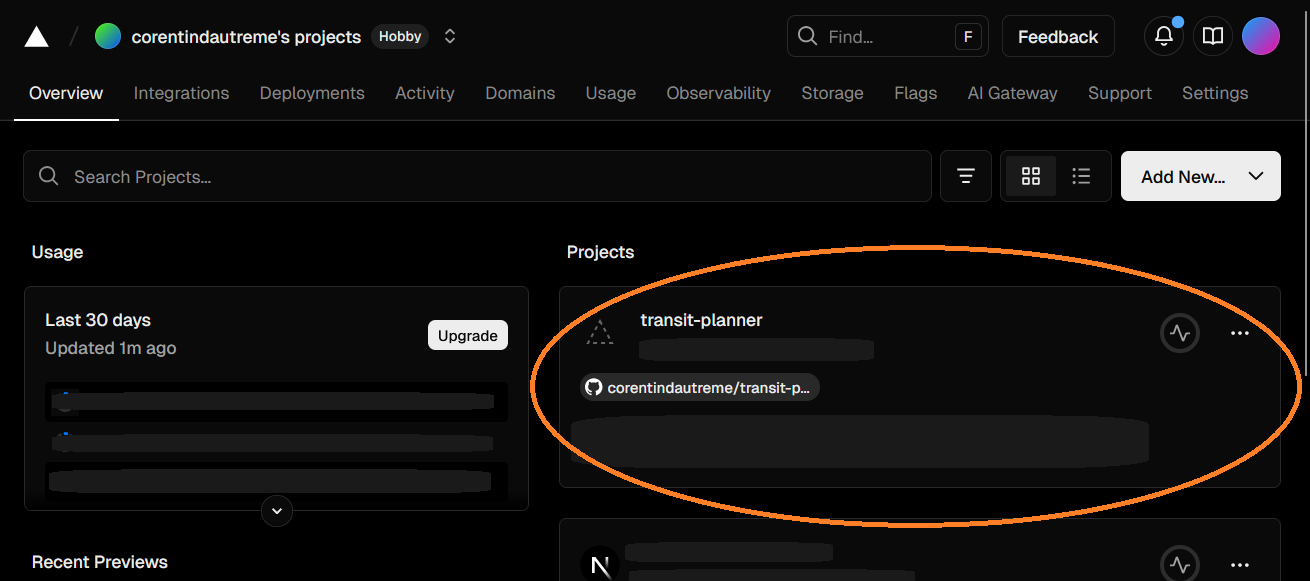Switch to the Activity tab

425,93
